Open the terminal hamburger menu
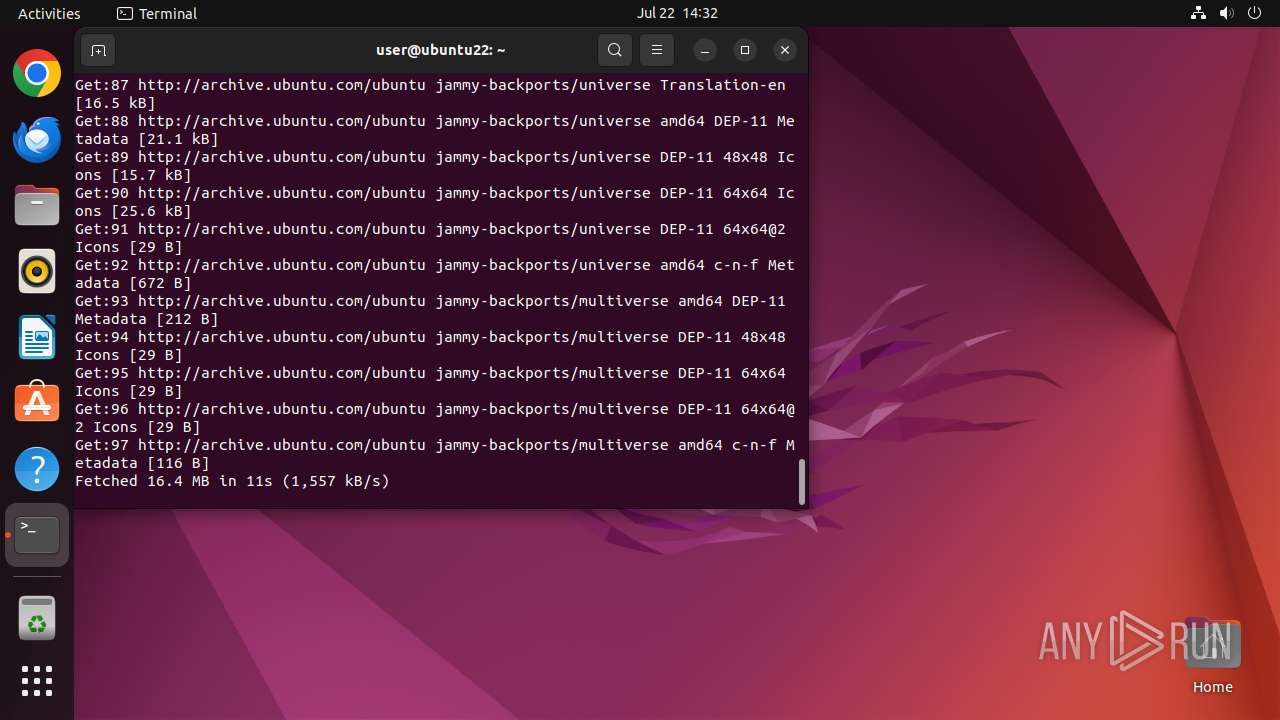The height and width of the screenshot is (720, 1280). [657, 50]
